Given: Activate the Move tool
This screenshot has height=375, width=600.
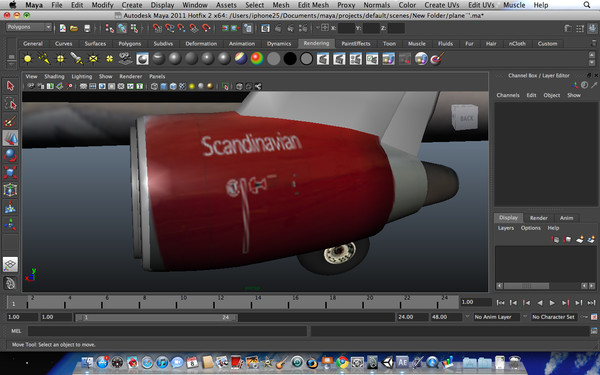Looking at the screenshot, I should pyautogui.click(x=10, y=138).
